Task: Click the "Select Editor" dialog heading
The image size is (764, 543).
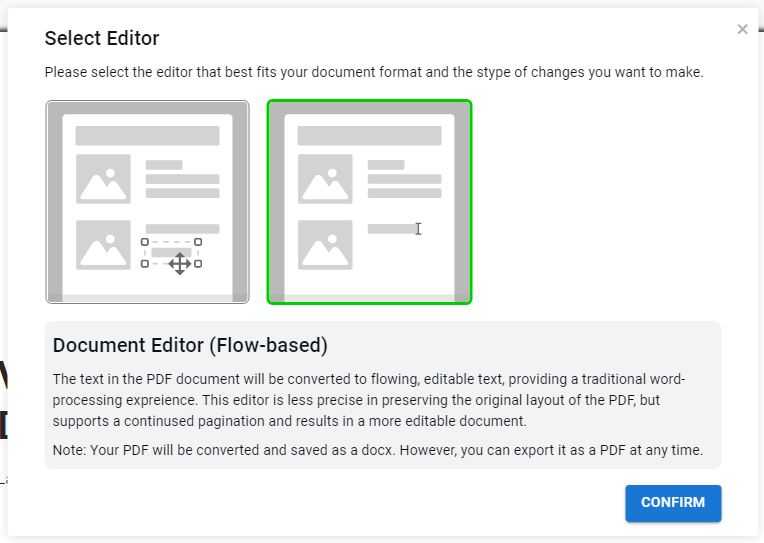Action: [x=102, y=39]
